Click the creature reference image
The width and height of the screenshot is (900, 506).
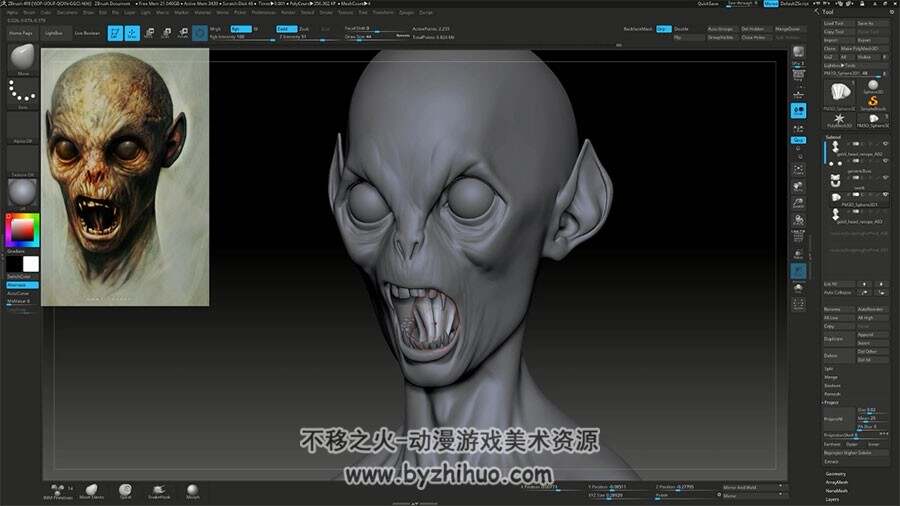[x=125, y=177]
